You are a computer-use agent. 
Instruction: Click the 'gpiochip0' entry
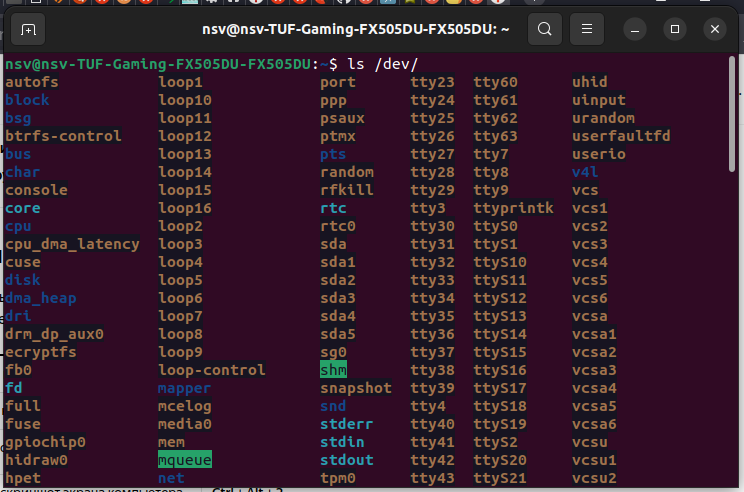(x=45, y=442)
